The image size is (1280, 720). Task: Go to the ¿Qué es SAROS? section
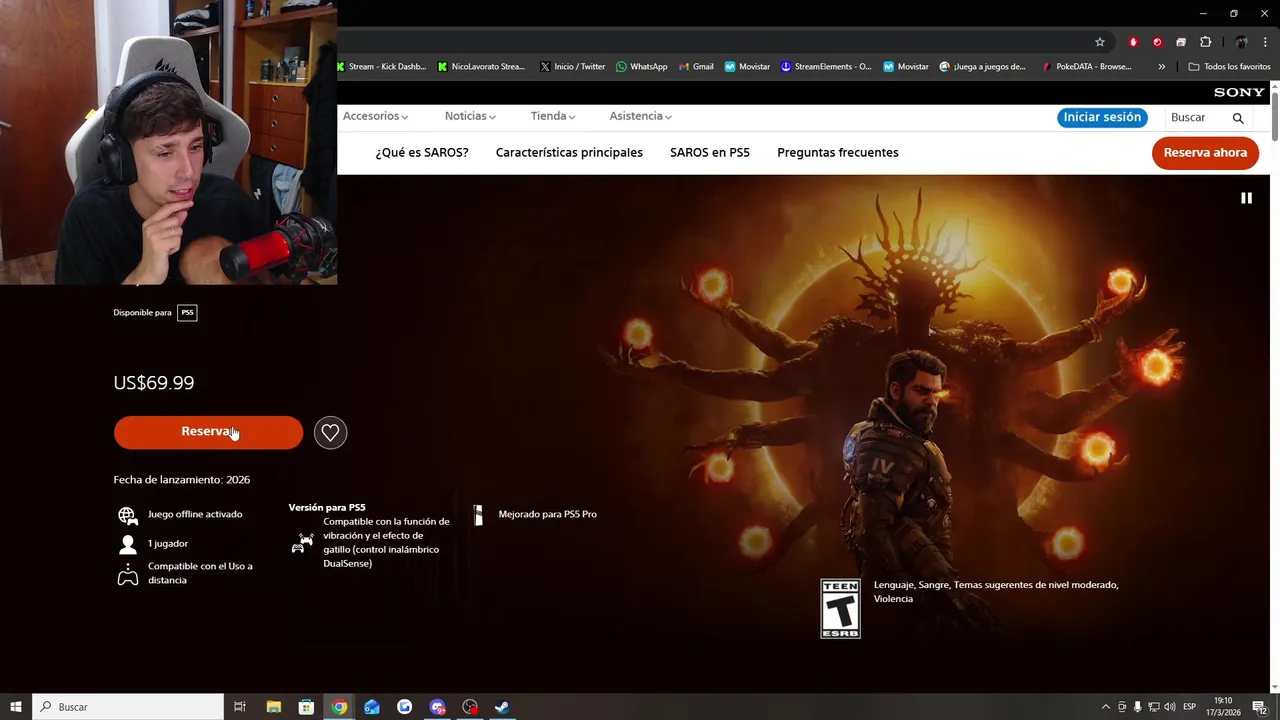(422, 153)
